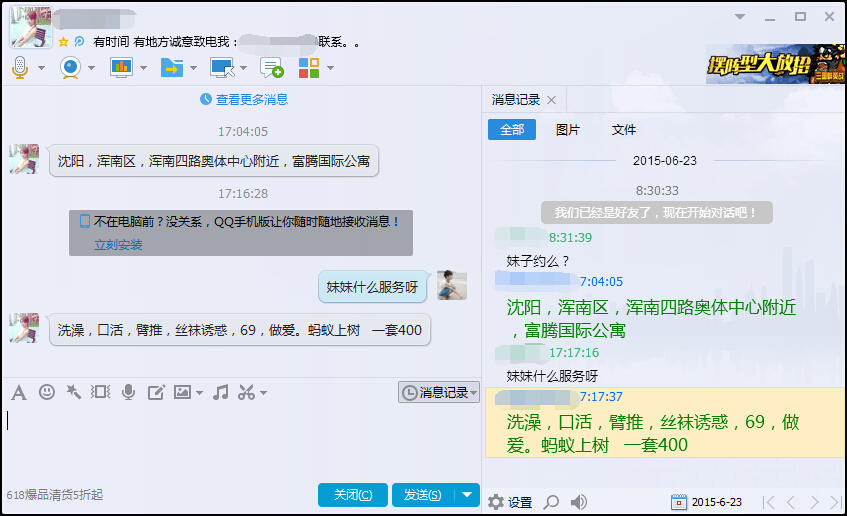Go to previous history page
Image resolution: width=847 pixels, height=516 pixels.
coord(791,502)
